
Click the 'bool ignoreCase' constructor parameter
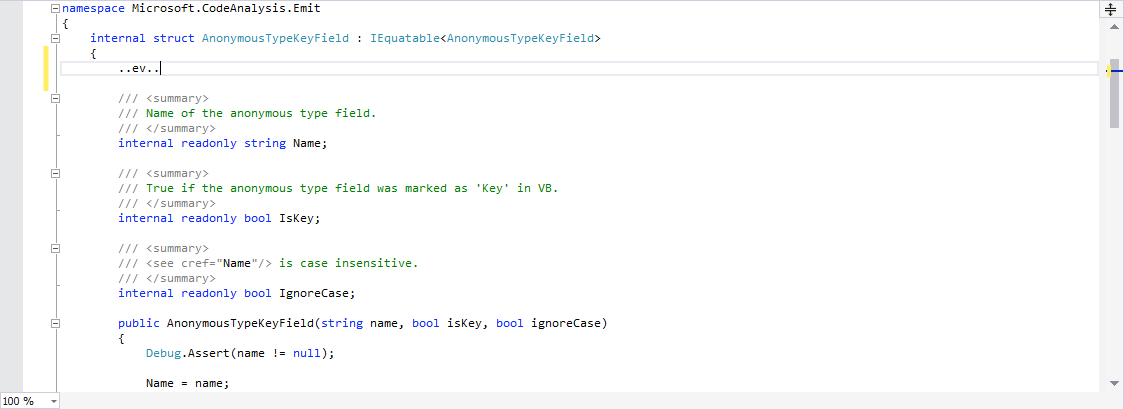(x=548, y=324)
